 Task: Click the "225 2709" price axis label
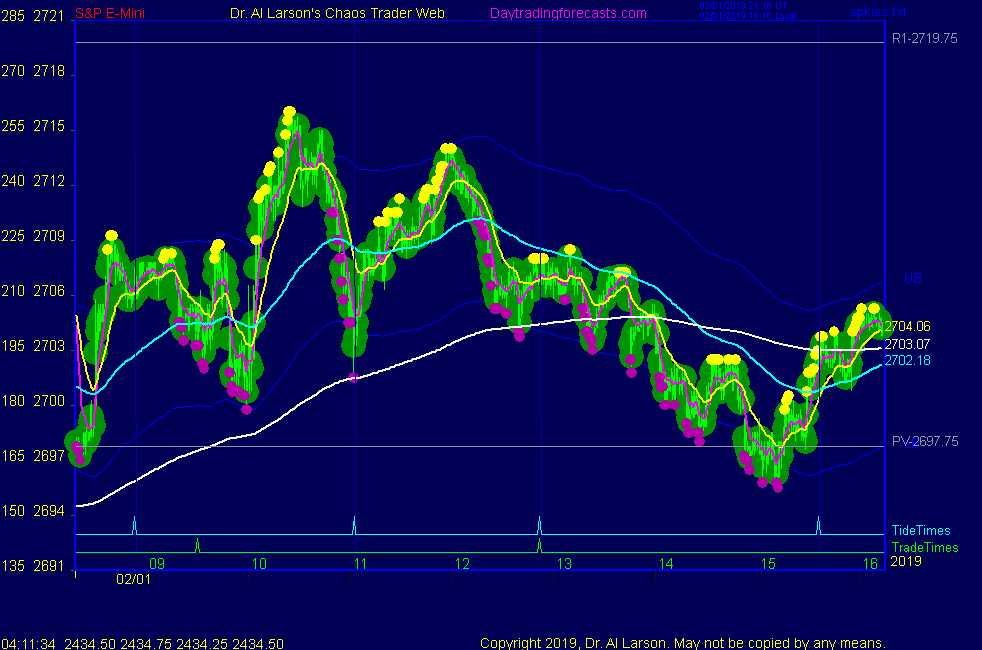(33, 236)
